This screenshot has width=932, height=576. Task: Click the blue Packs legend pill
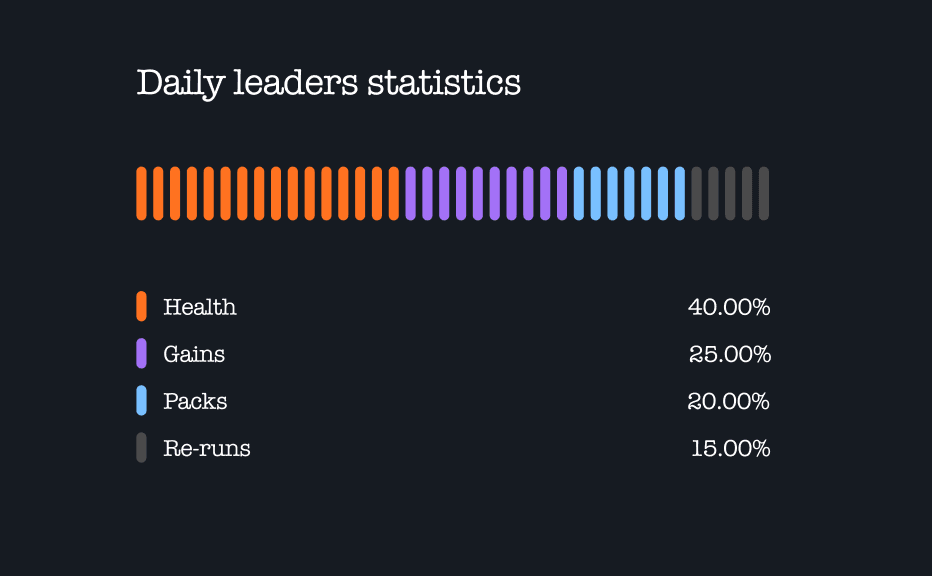[141, 400]
